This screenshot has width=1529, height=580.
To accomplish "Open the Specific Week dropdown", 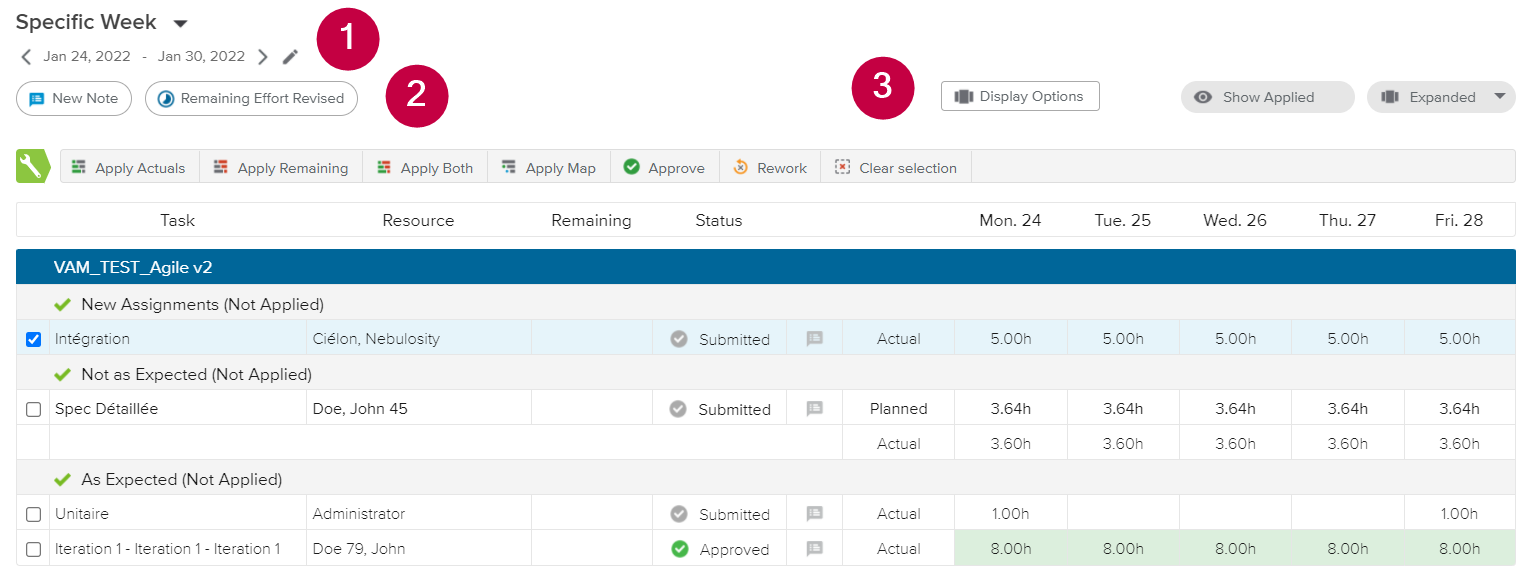I will 180,23.
